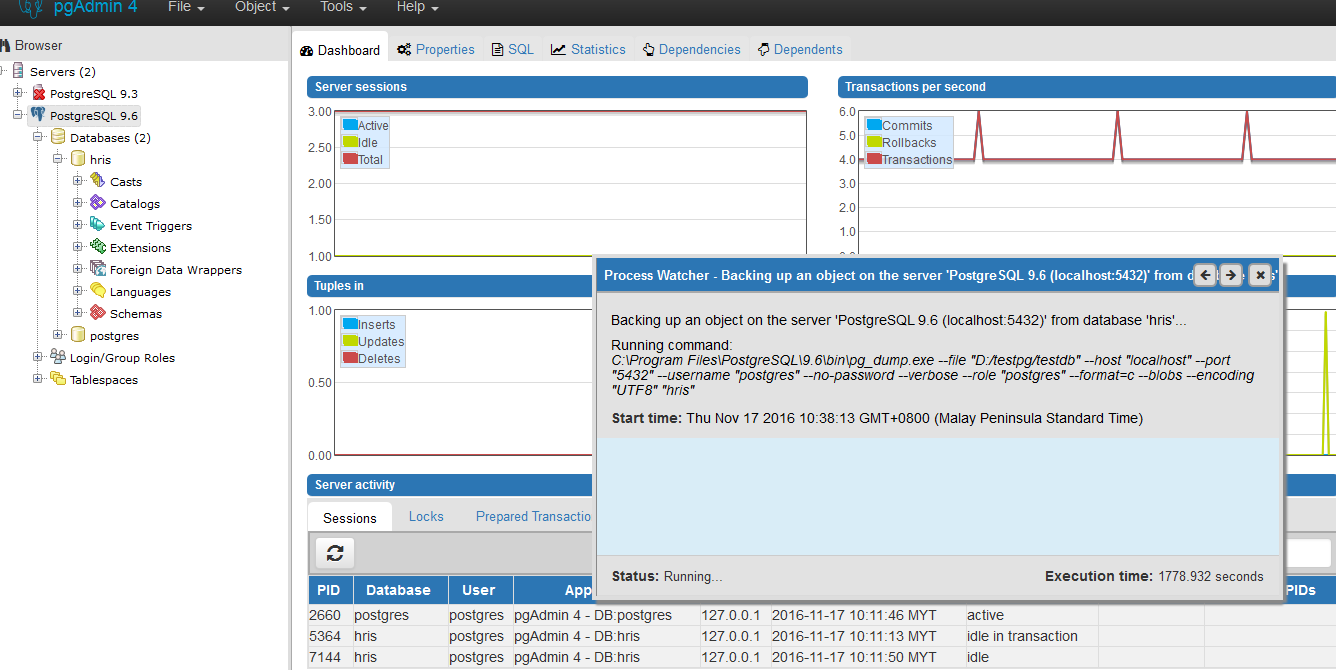This screenshot has height=670, width=1336.
Task: Select the session row with PID 5364
Action: 822,636
